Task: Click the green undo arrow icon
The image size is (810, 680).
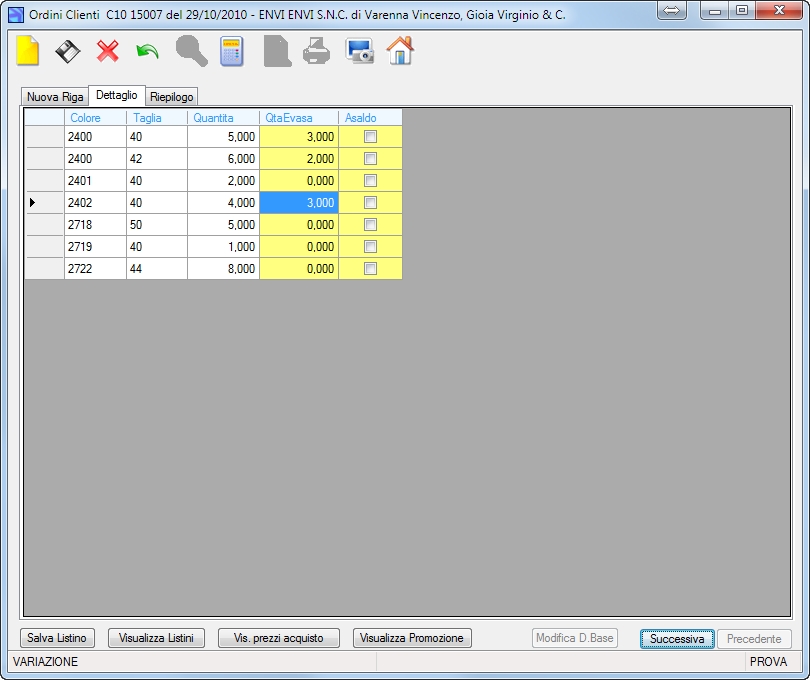Action: 147,52
